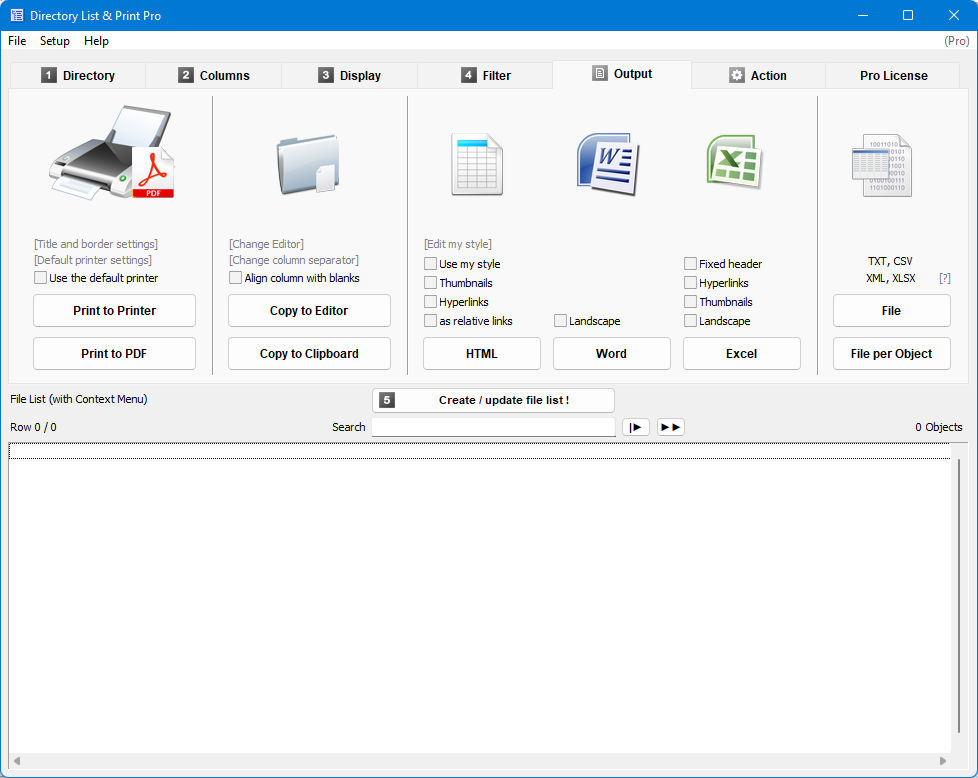Click the printer with PDF icon
The image size is (978, 778).
[x=113, y=153]
